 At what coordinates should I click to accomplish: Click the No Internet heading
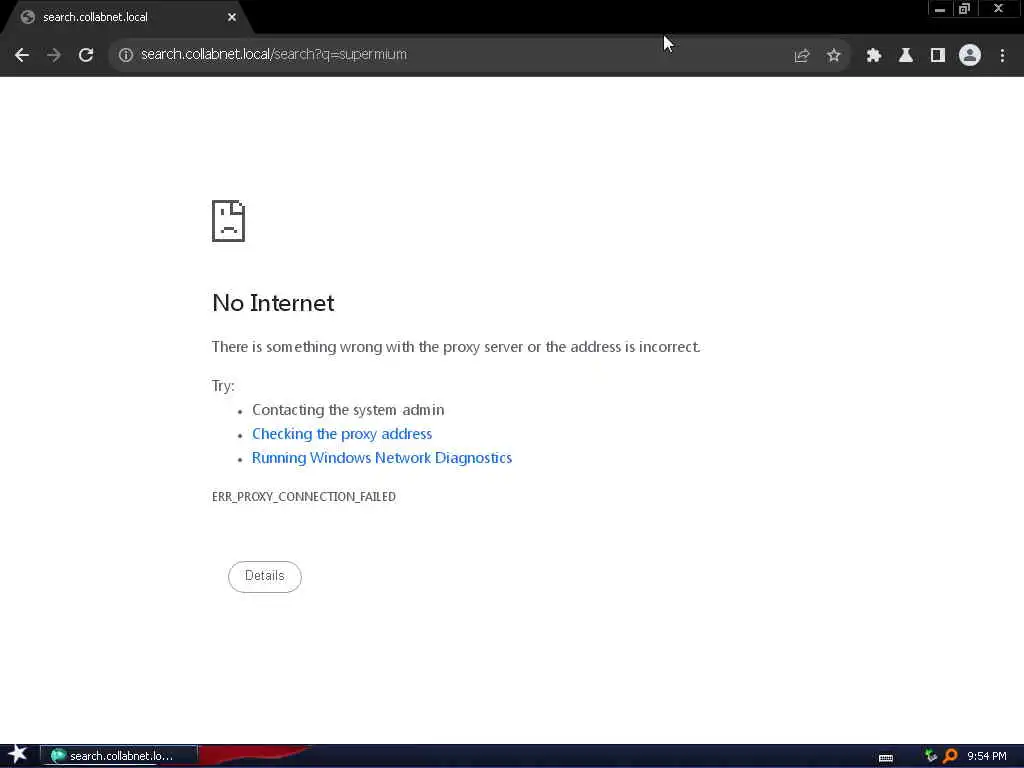[x=273, y=304]
